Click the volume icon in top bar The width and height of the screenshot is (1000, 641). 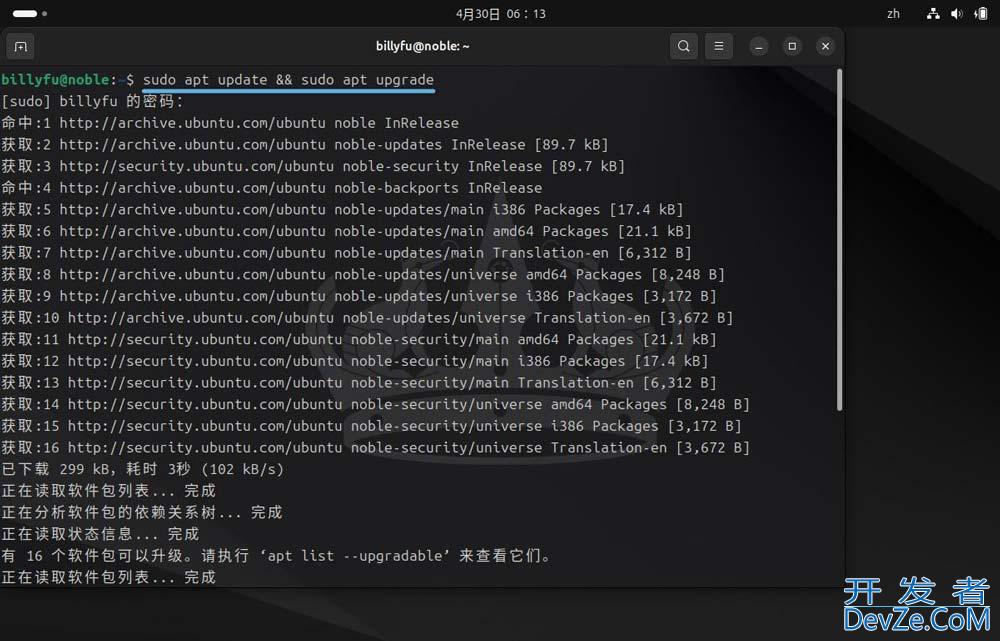point(957,13)
